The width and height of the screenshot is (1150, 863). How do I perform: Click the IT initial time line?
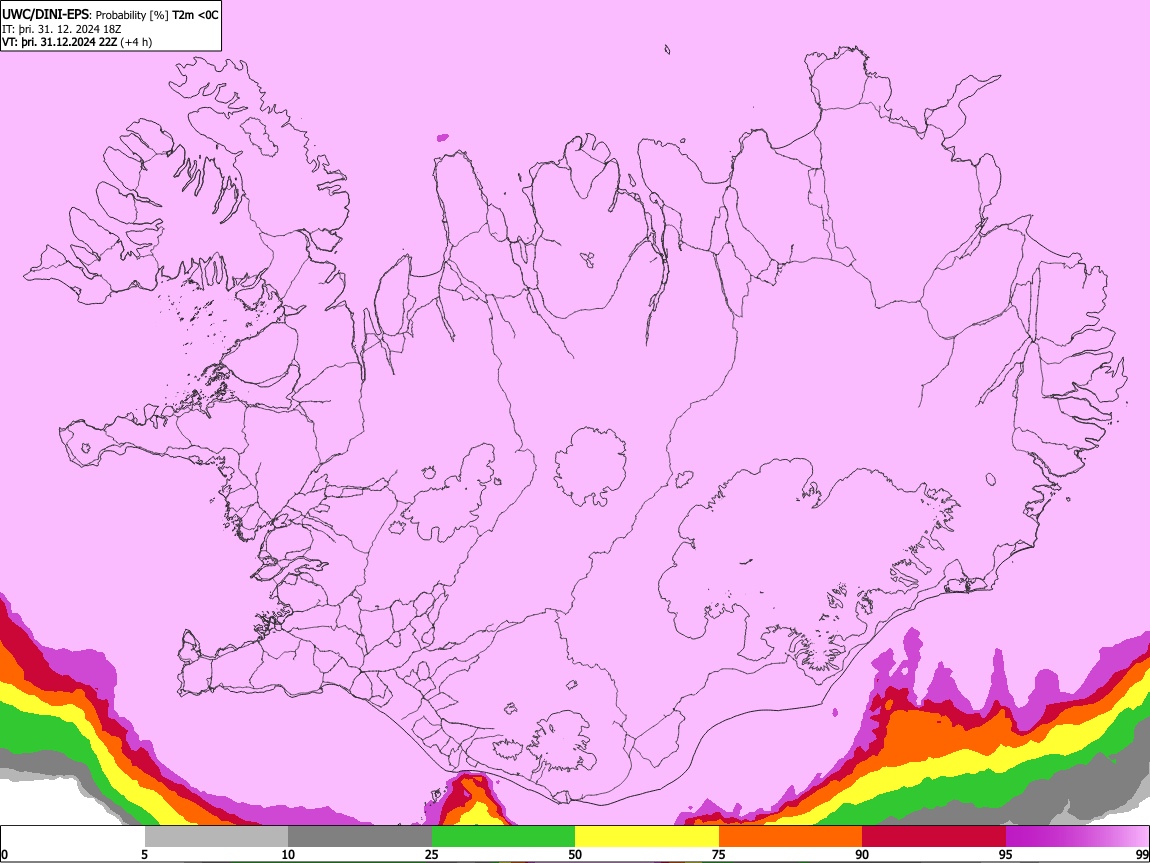tap(62, 29)
